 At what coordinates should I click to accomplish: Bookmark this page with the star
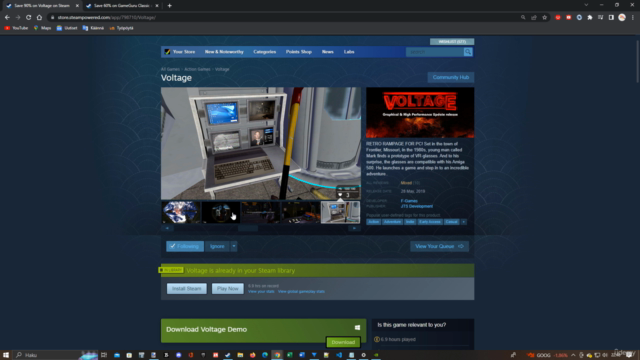(x=544, y=18)
